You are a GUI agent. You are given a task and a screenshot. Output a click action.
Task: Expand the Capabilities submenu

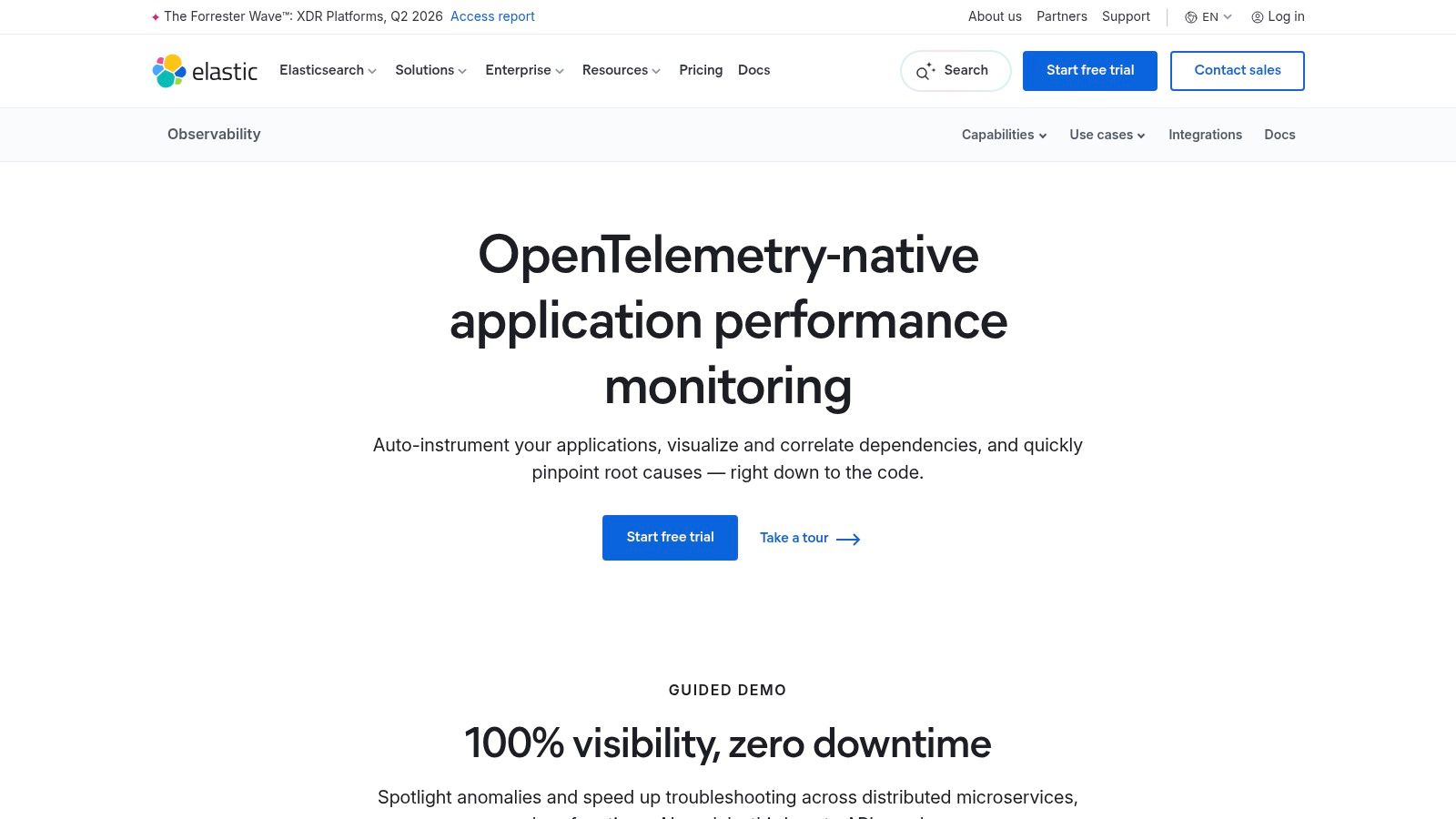click(1004, 135)
